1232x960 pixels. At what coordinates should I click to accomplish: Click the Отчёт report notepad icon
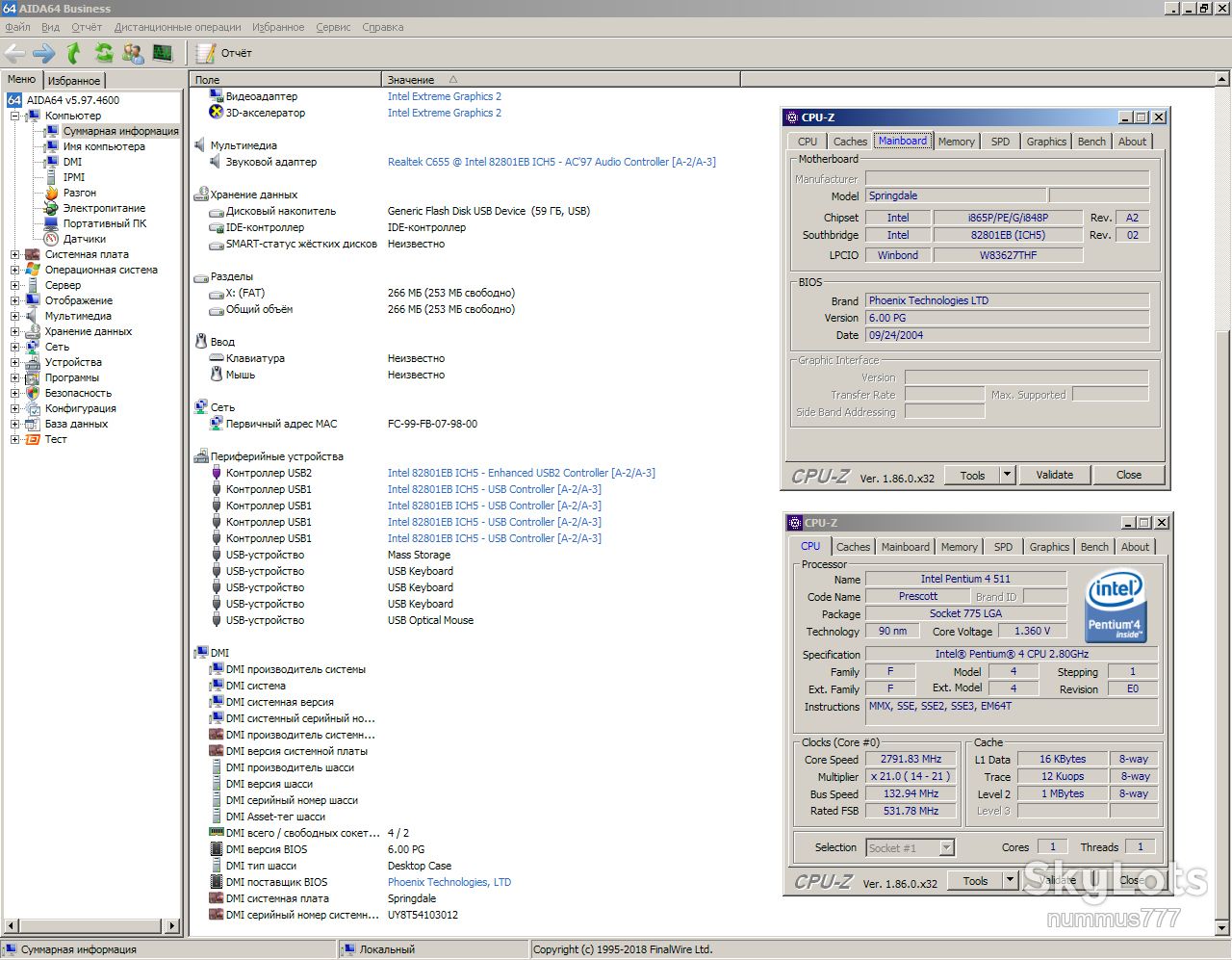pyautogui.click(x=206, y=53)
